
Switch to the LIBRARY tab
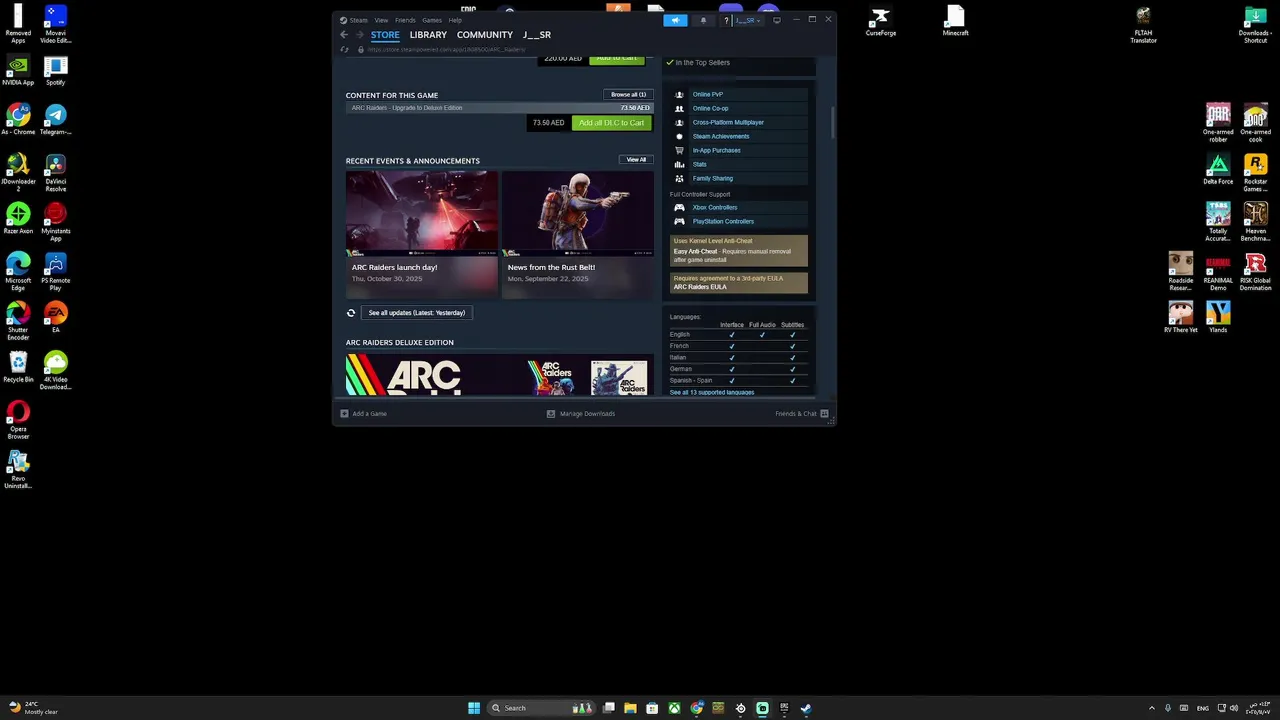(428, 35)
